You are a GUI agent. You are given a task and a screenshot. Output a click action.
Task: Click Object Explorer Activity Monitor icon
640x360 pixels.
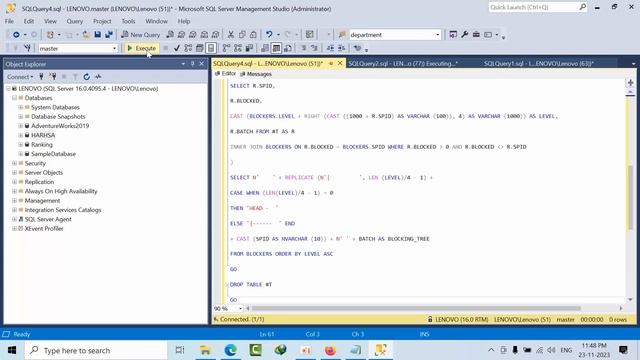tap(98, 77)
